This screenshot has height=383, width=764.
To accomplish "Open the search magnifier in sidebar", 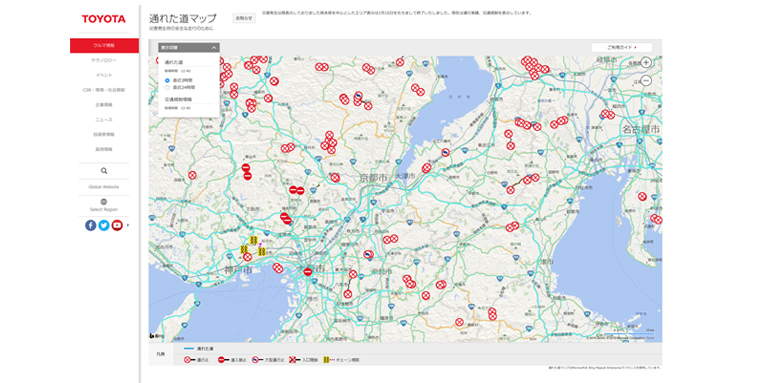I will coord(104,171).
